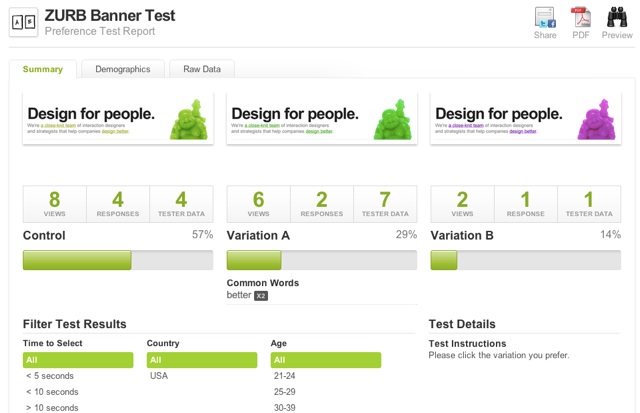Select All under the Country filter
The height and width of the screenshot is (413, 640).
tap(202, 360)
